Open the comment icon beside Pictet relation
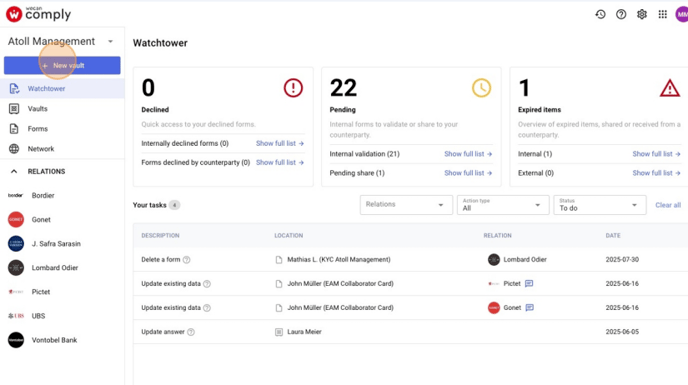The height and width of the screenshot is (385, 688). pyautogui.click(x=529, y=284)
